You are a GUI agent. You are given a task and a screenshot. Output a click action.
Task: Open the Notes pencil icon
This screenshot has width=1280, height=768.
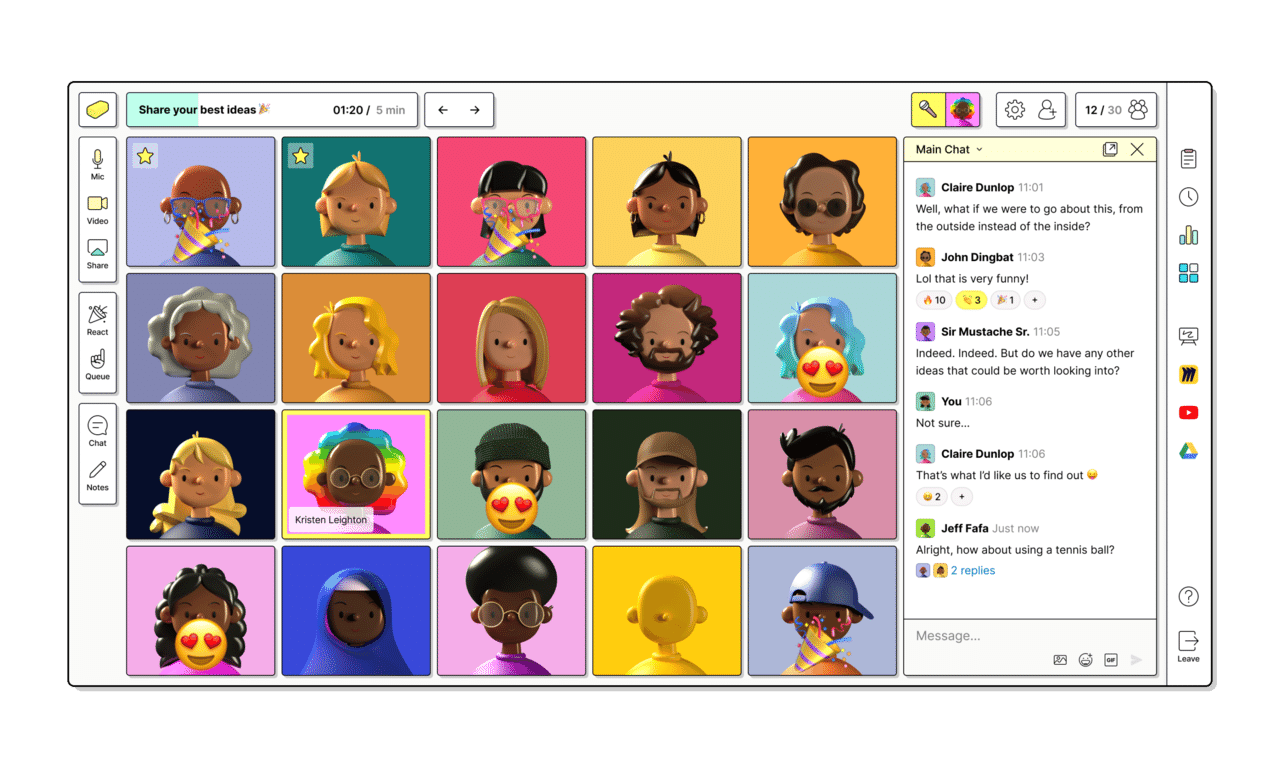click(98, 474)
